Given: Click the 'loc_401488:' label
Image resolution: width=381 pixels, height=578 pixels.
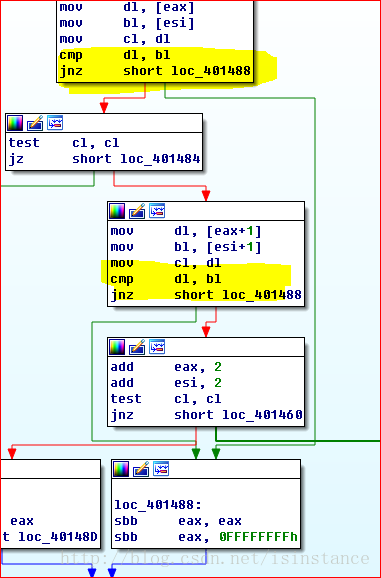Looking at the screenshot, I should pyautogui.click(x=158, y=505).
